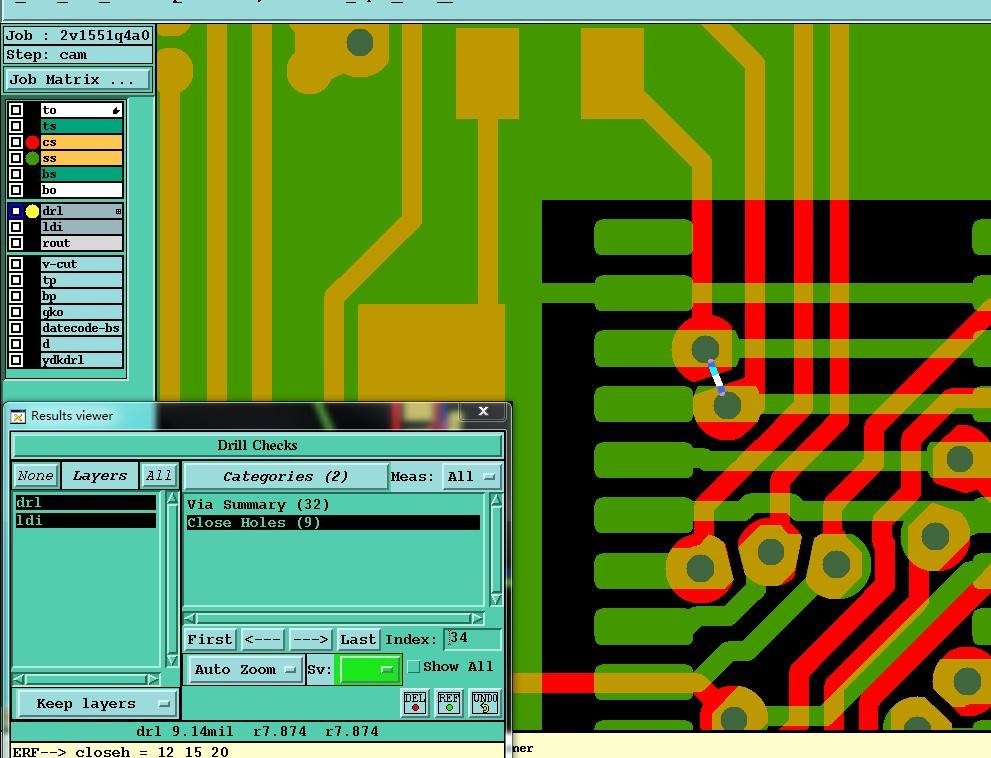Go to the First result
Image resolution: width=991 pixels, height=758 pixels.
point(210,639)
